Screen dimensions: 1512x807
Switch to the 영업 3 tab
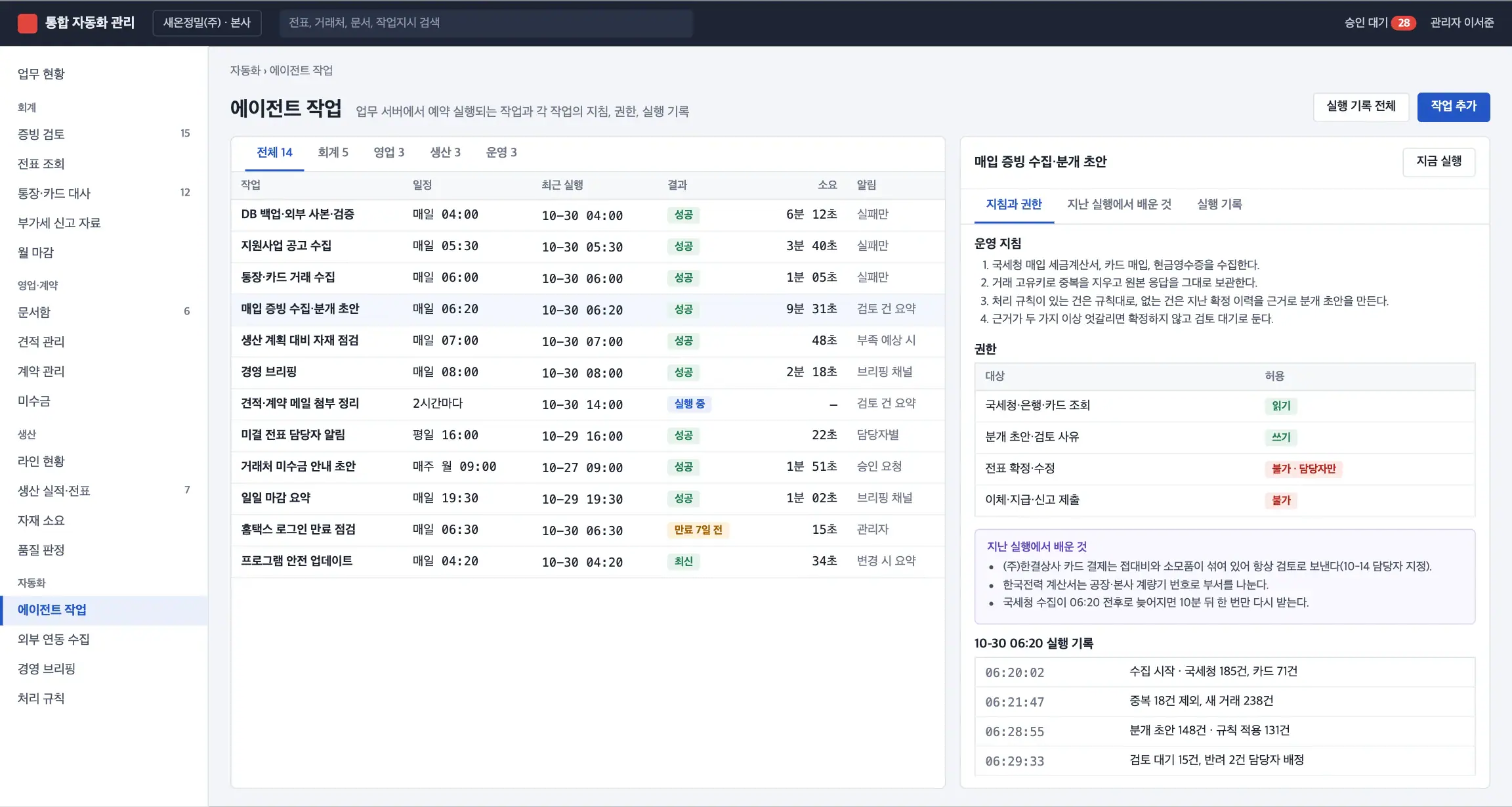(388, 153)
